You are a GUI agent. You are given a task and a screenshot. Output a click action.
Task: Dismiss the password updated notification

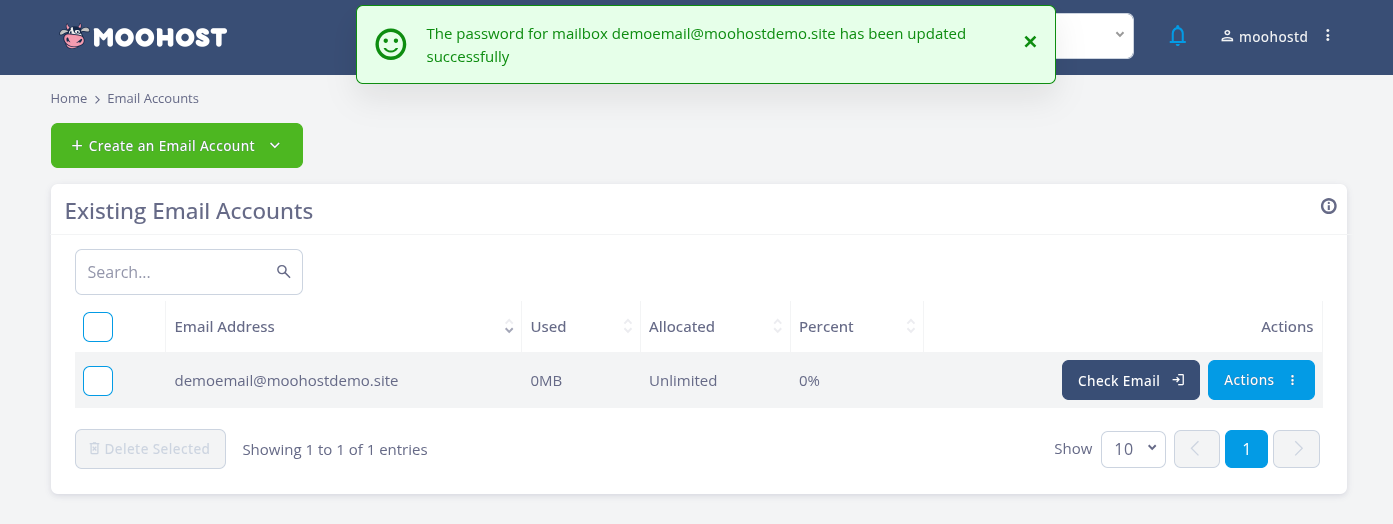coord(1030,42)
